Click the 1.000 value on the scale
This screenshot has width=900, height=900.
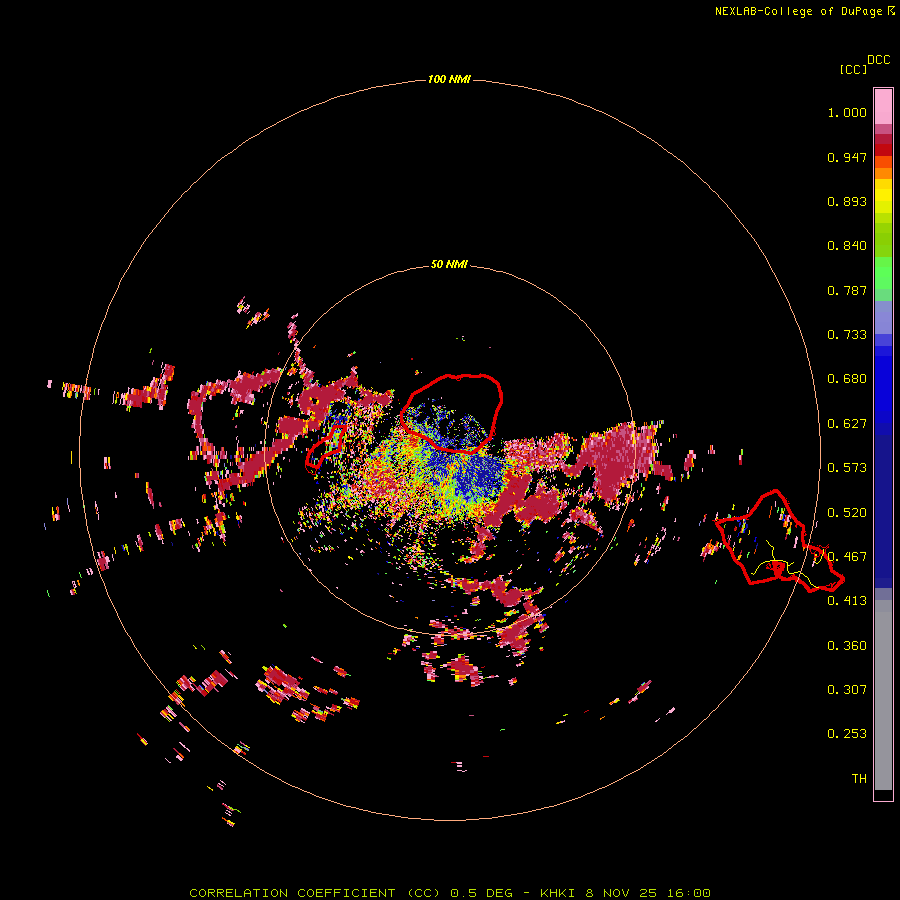[x=847, y=112]
